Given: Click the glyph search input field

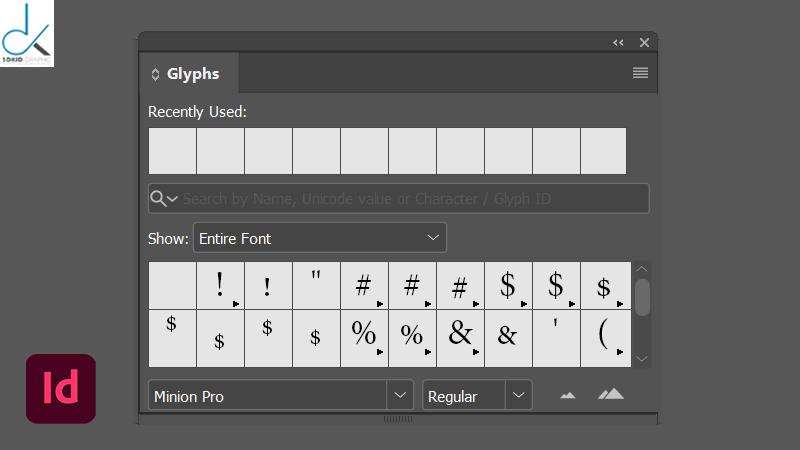Looking at the screenshot, I should pos(410,198).
